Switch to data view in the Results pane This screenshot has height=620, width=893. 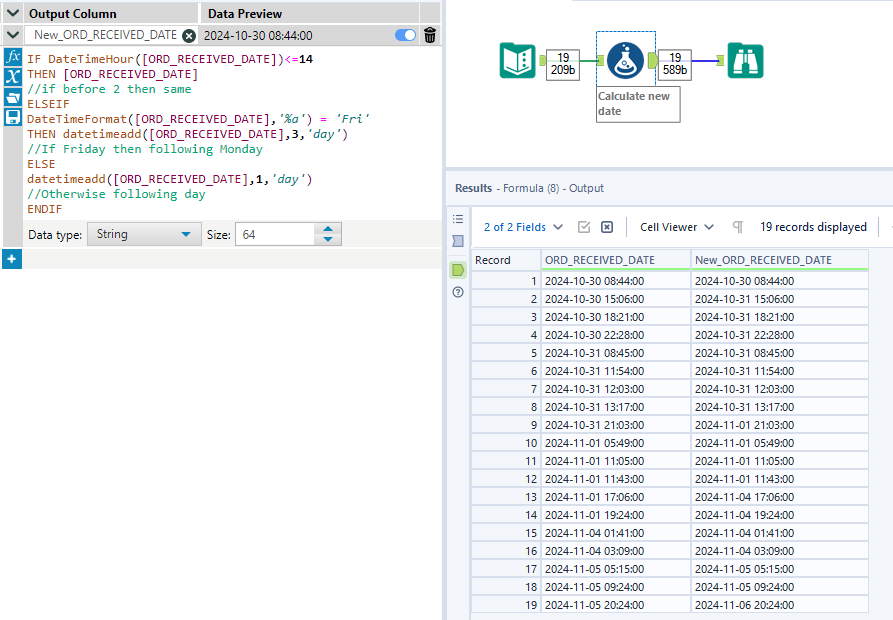pyautogui.click(x=458, y=269)
